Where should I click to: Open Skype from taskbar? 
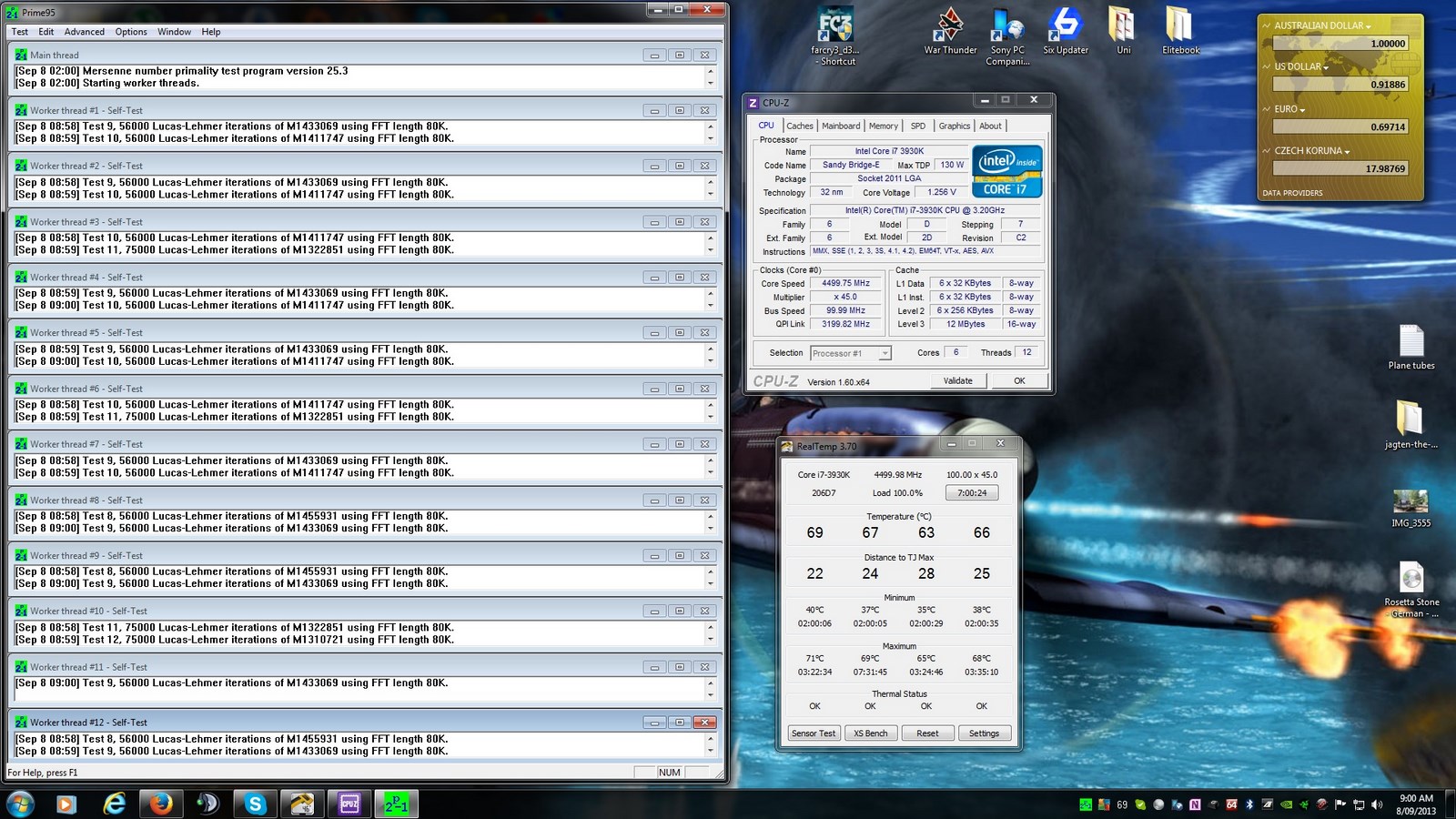click(x=255, y=804)
